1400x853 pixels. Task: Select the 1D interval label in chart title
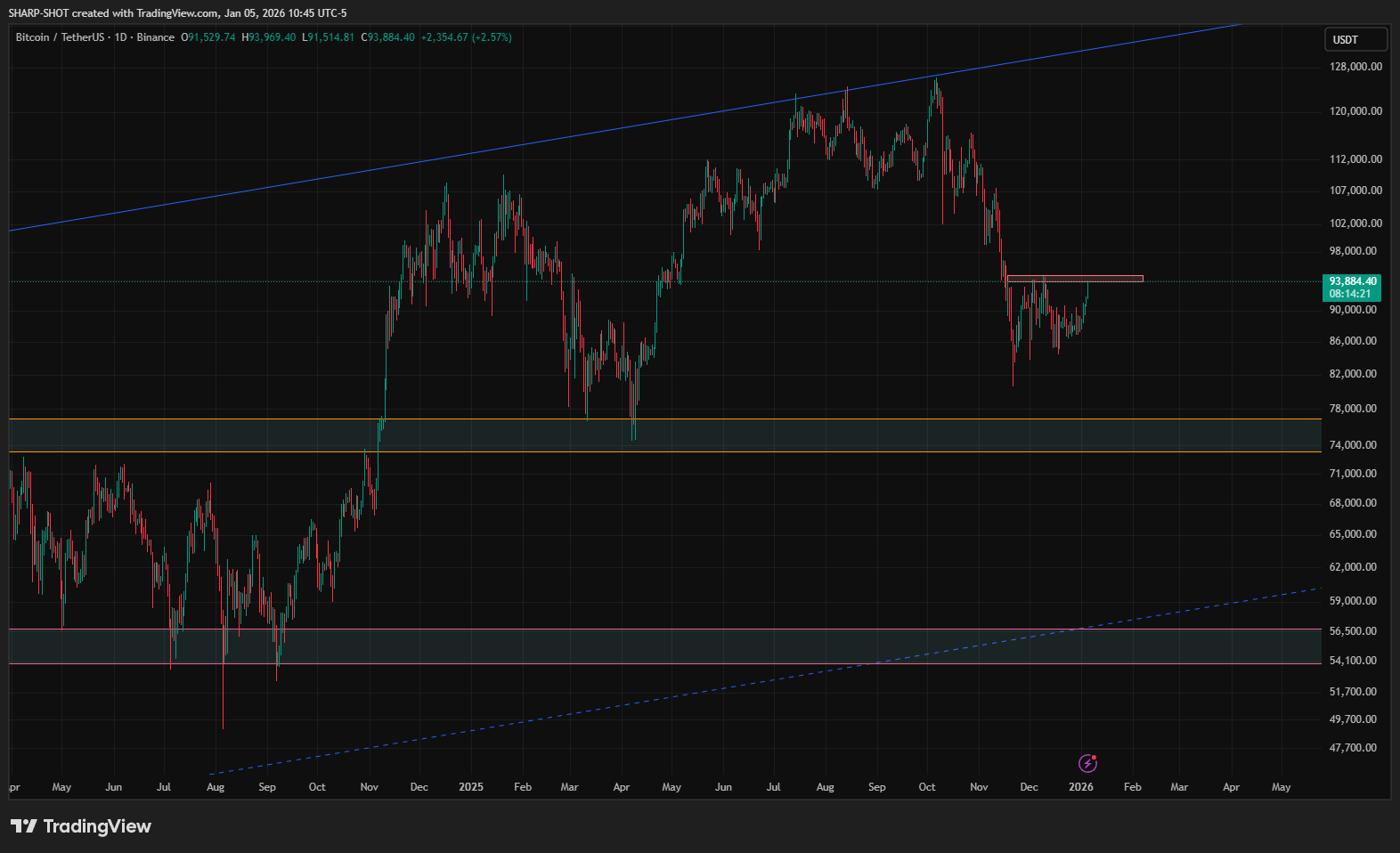tap(120, 37)
